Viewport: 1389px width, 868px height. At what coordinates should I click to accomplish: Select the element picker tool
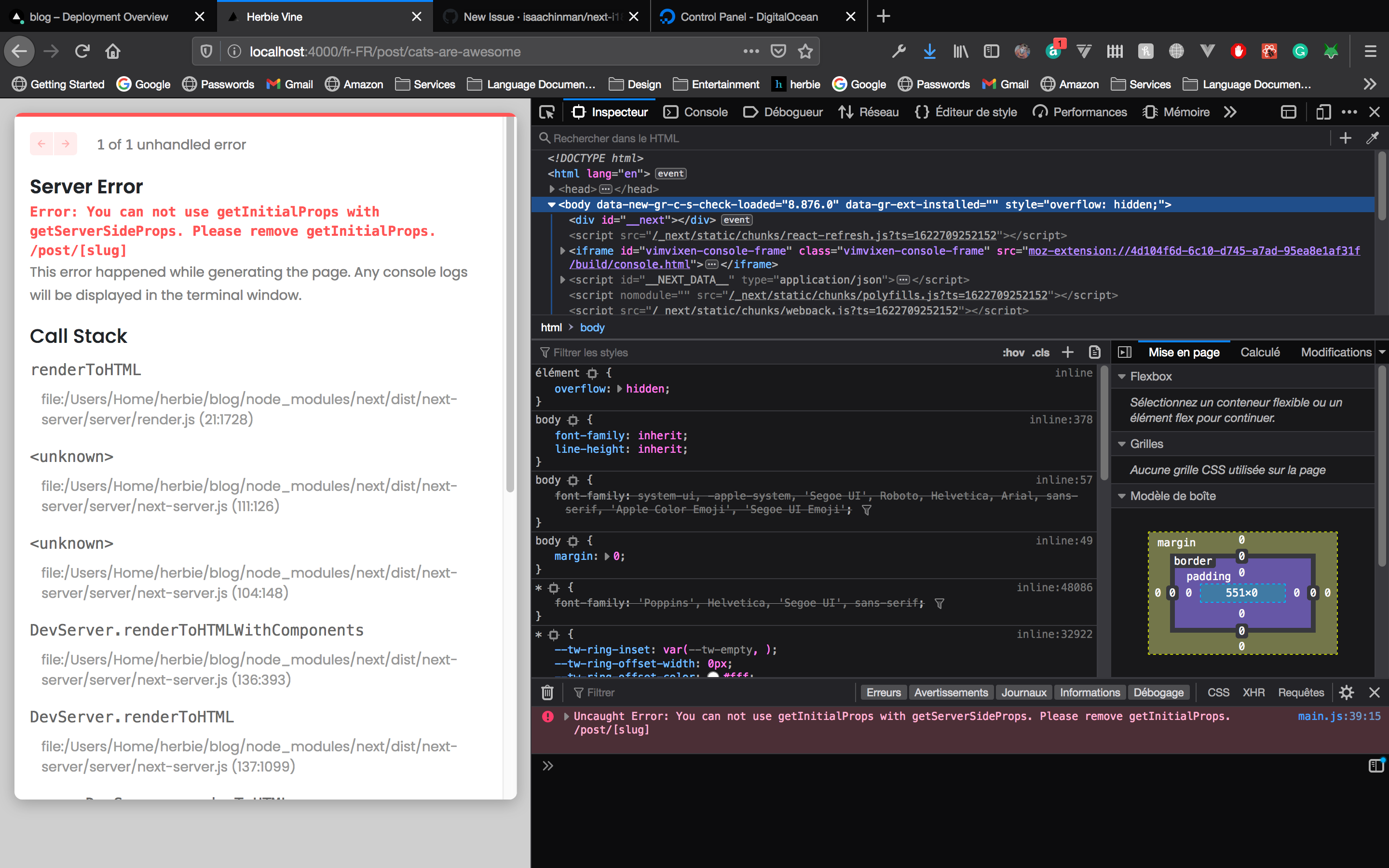pyautogui.click(x=546, y=112)
